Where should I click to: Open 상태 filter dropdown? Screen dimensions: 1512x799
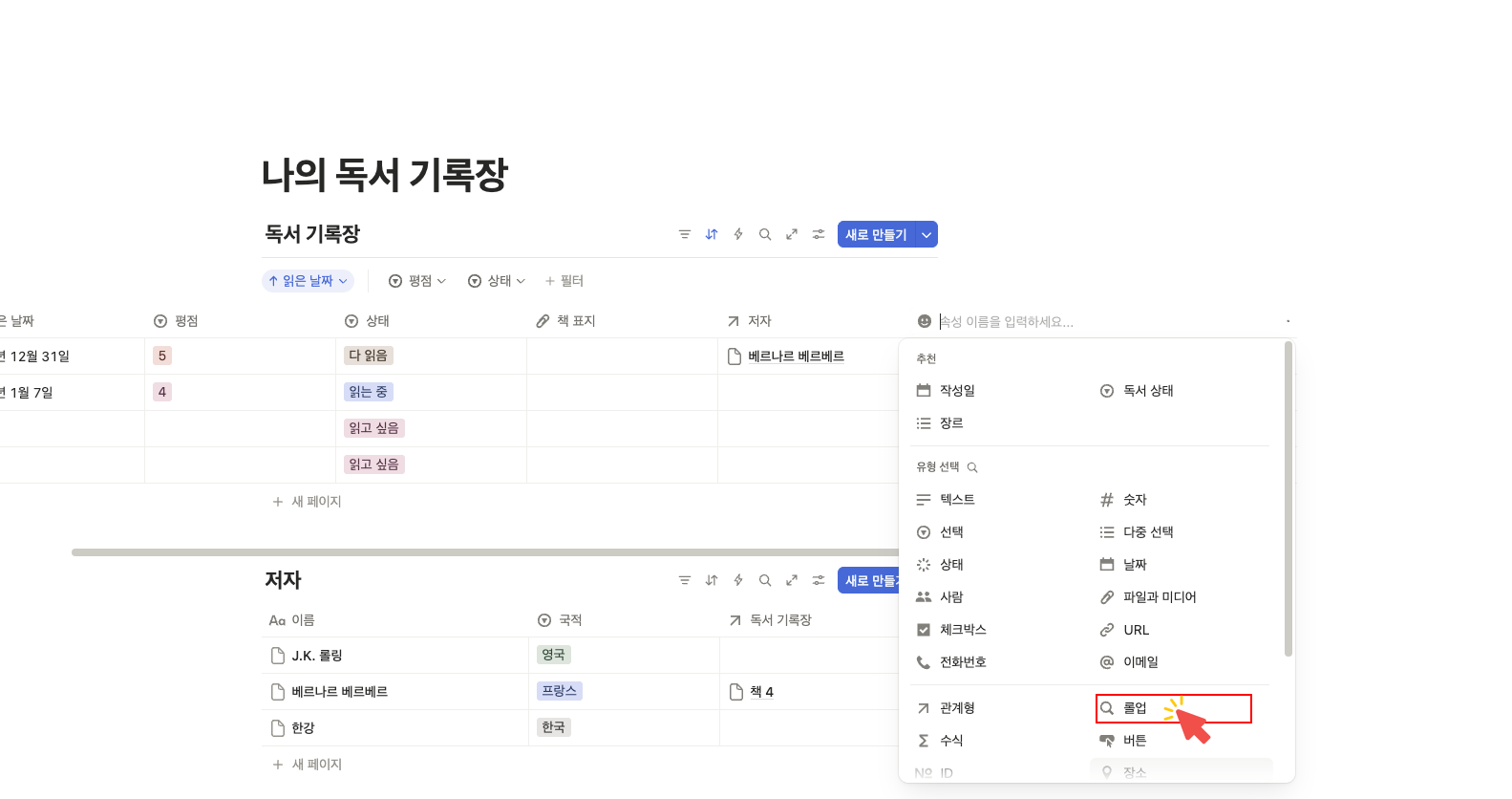tap(497, 281)
